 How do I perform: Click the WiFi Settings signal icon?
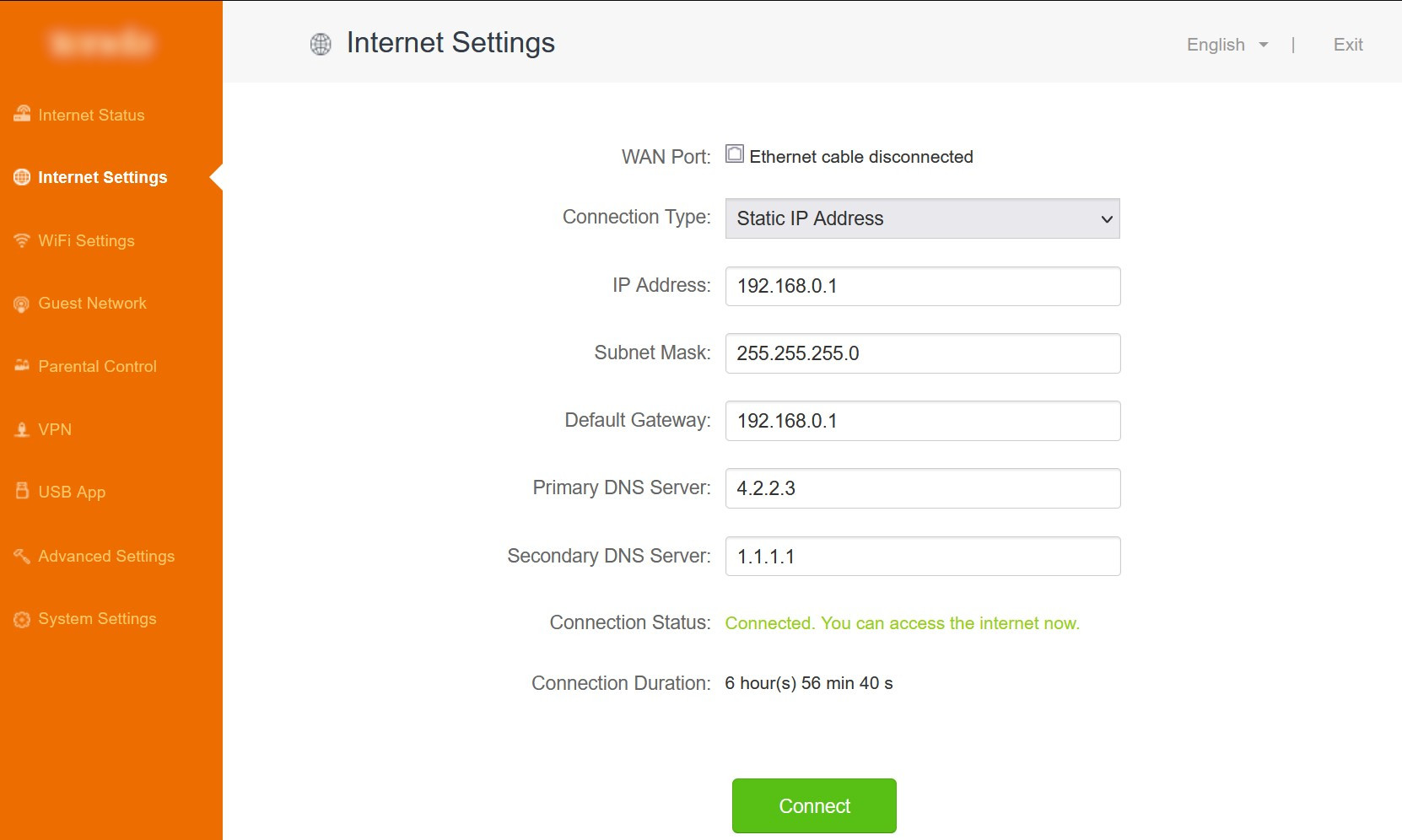(x=22, y=240)
